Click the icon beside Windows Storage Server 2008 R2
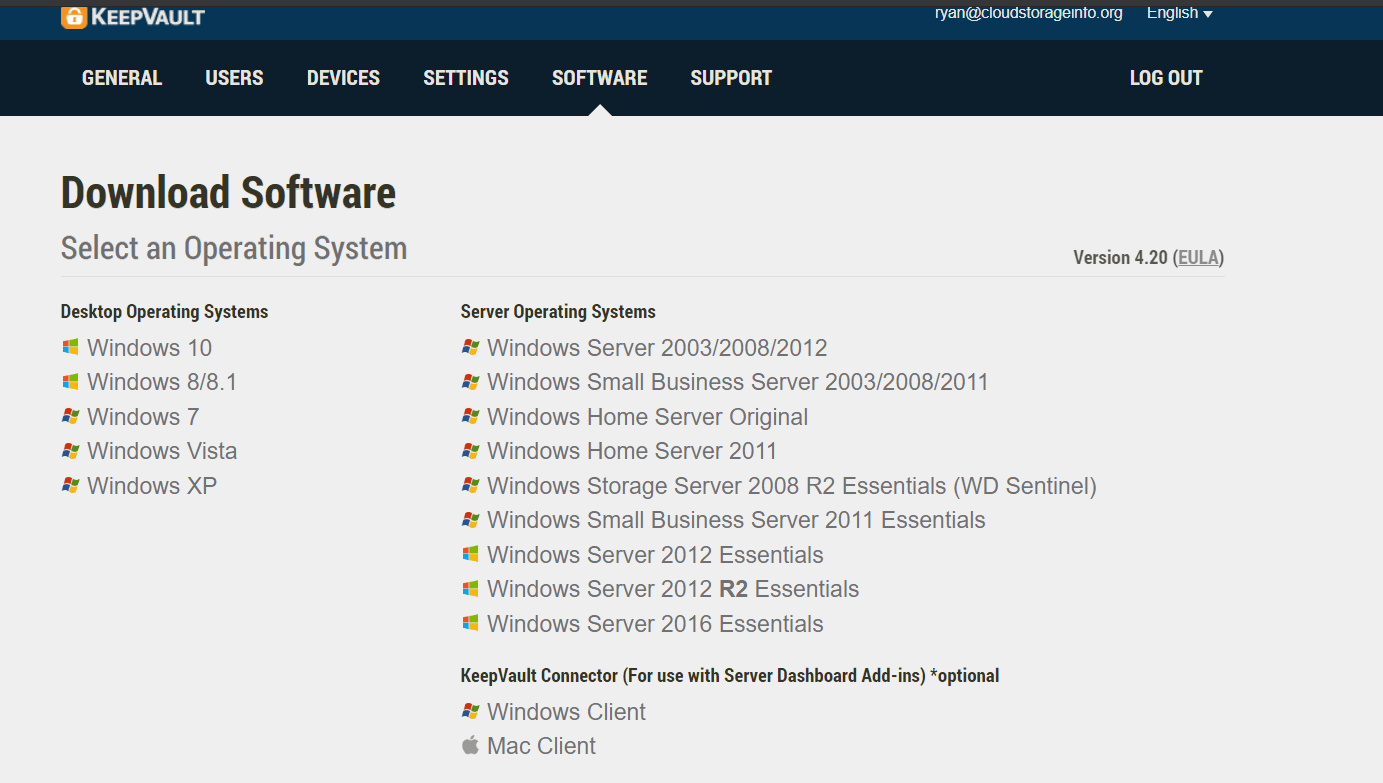1383x783 pixels. click(470, 485)
